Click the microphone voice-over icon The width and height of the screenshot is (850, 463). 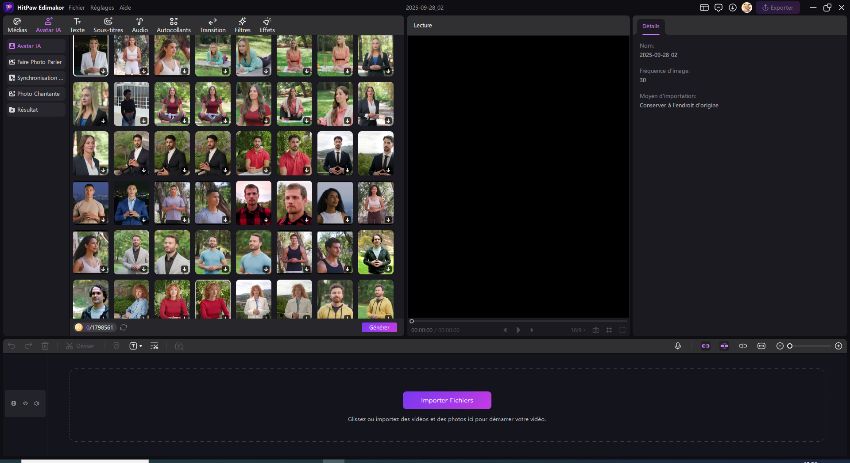pyautogui.click(x=678, y=346)
